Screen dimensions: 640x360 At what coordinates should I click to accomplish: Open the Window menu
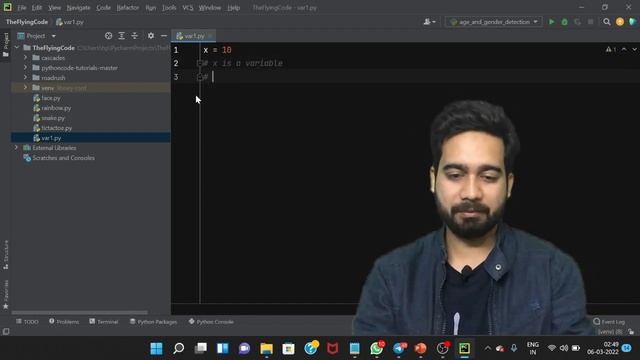tap(210, 8)
